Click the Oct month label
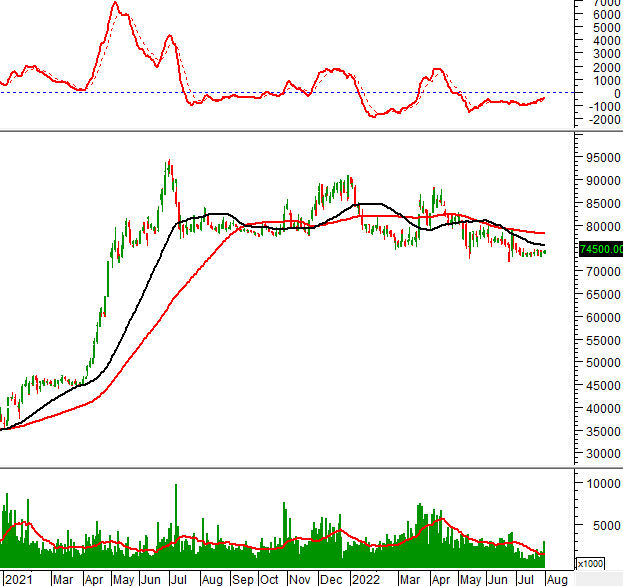Viewport: 623px width, 586px height. click(x=270, y=579)
